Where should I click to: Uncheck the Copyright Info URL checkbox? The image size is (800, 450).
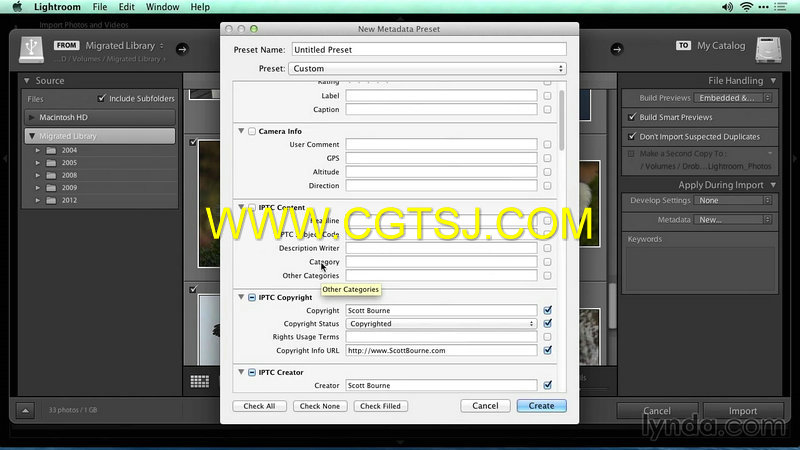point(547,350)
